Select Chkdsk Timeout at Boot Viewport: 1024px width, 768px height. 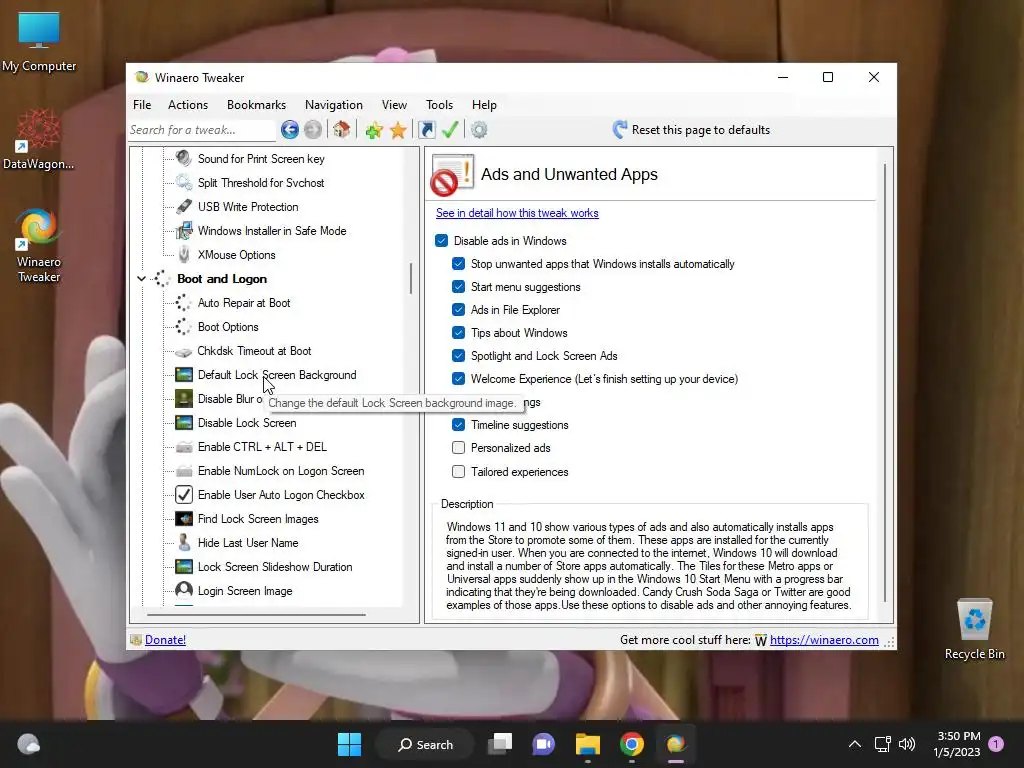254,351
